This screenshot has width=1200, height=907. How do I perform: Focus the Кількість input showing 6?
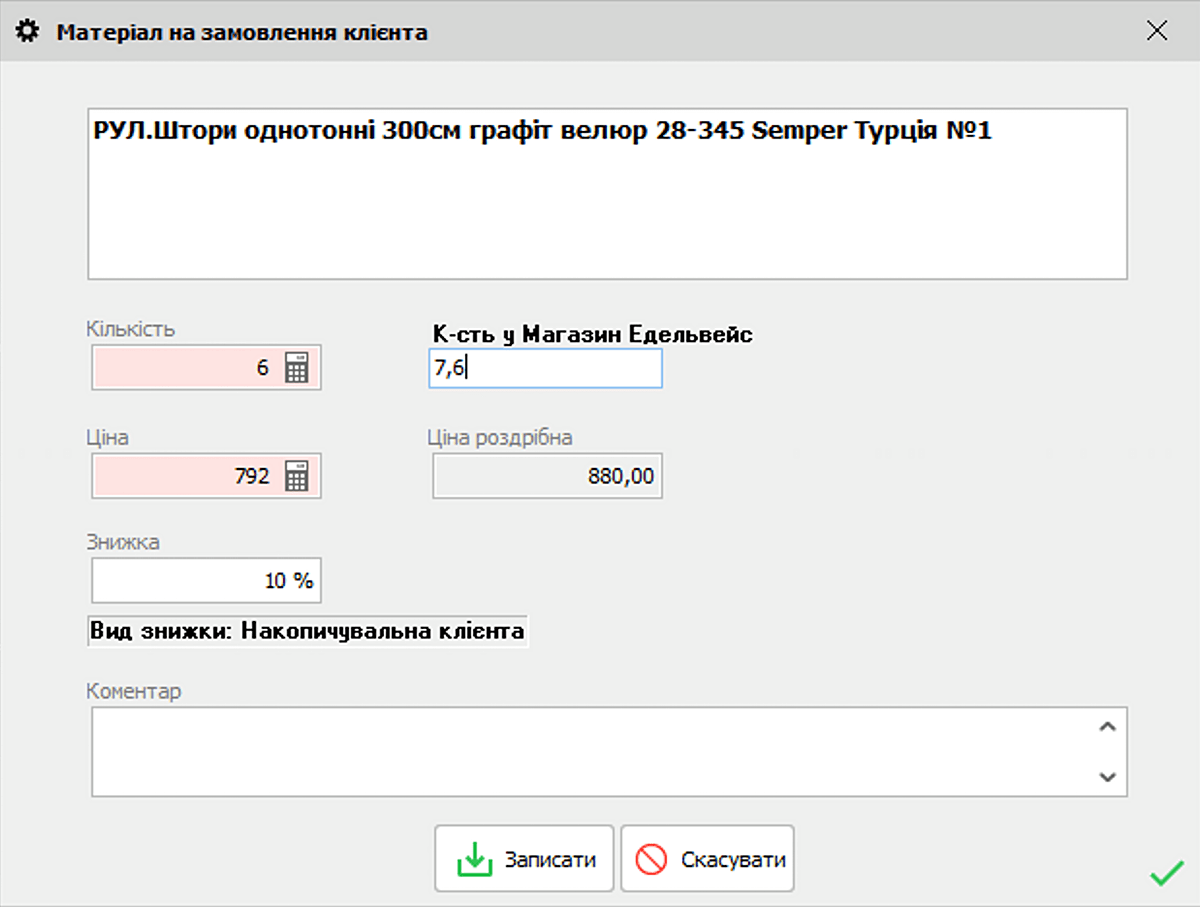click(185, 368)
